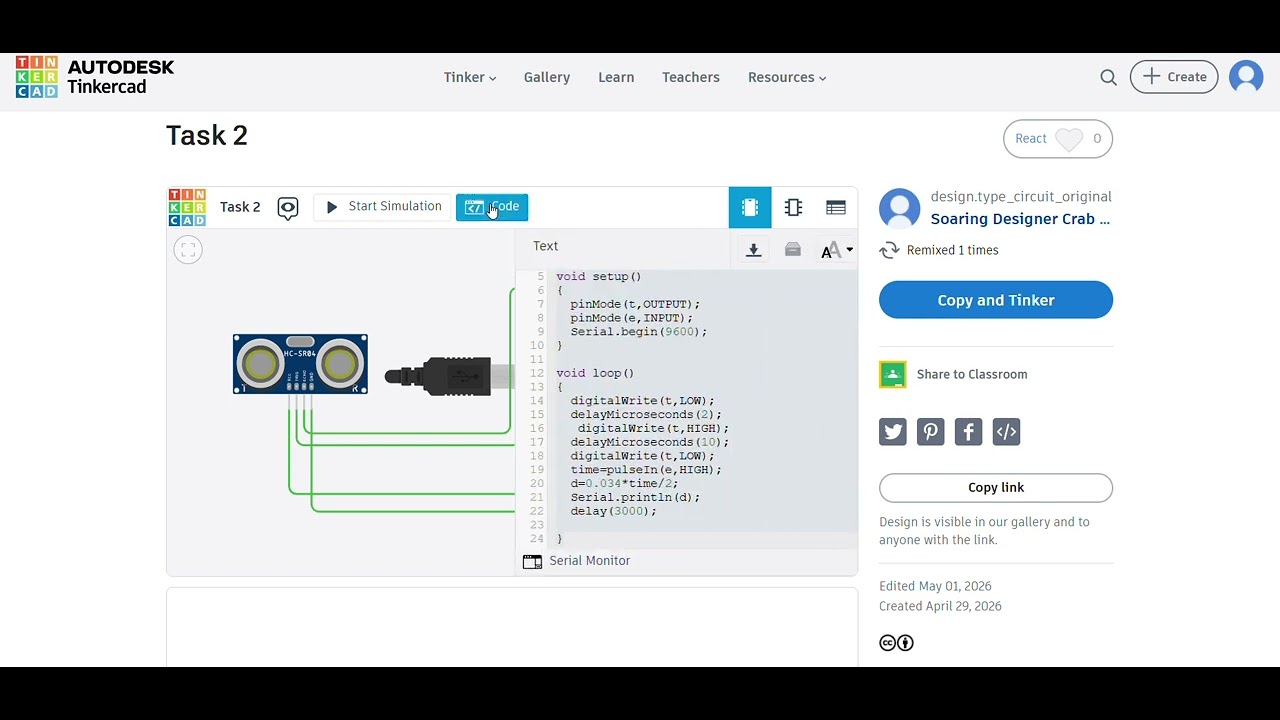Open the libraries box icon
The width and height of the screenshot is (1280, 720).
point(793,250)
